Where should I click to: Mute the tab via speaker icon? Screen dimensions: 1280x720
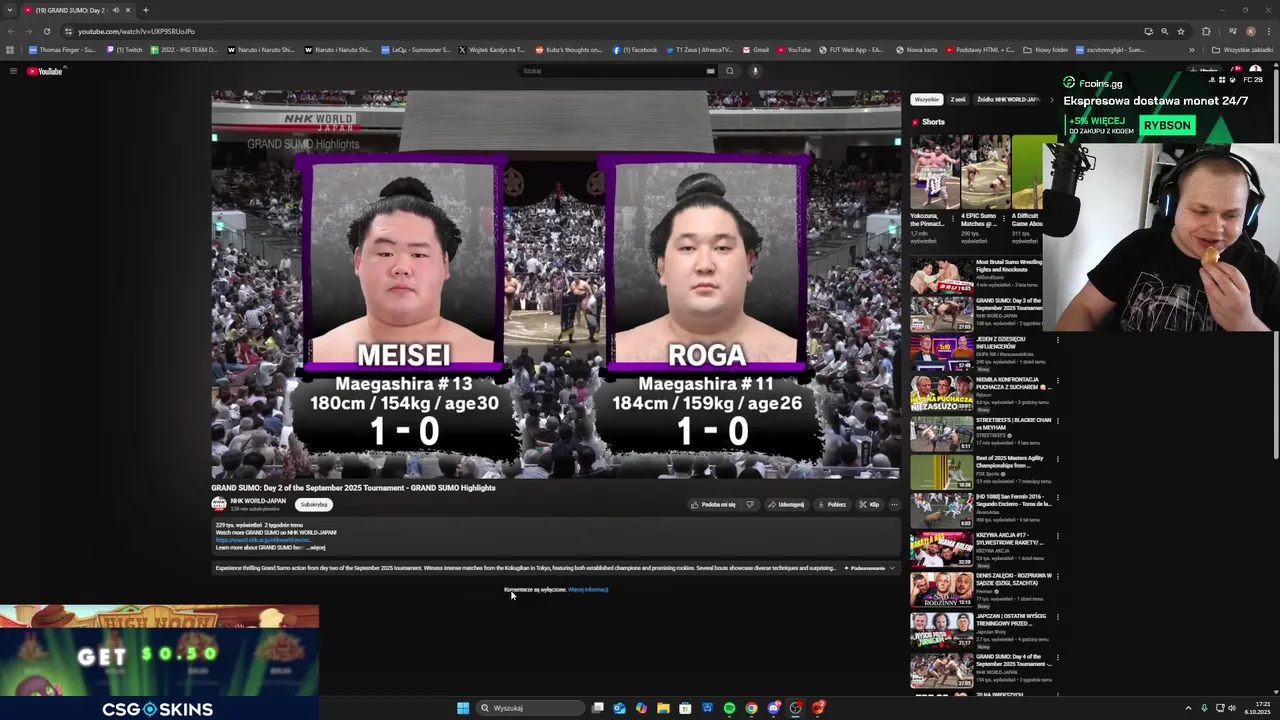click(x=115, y=10)
